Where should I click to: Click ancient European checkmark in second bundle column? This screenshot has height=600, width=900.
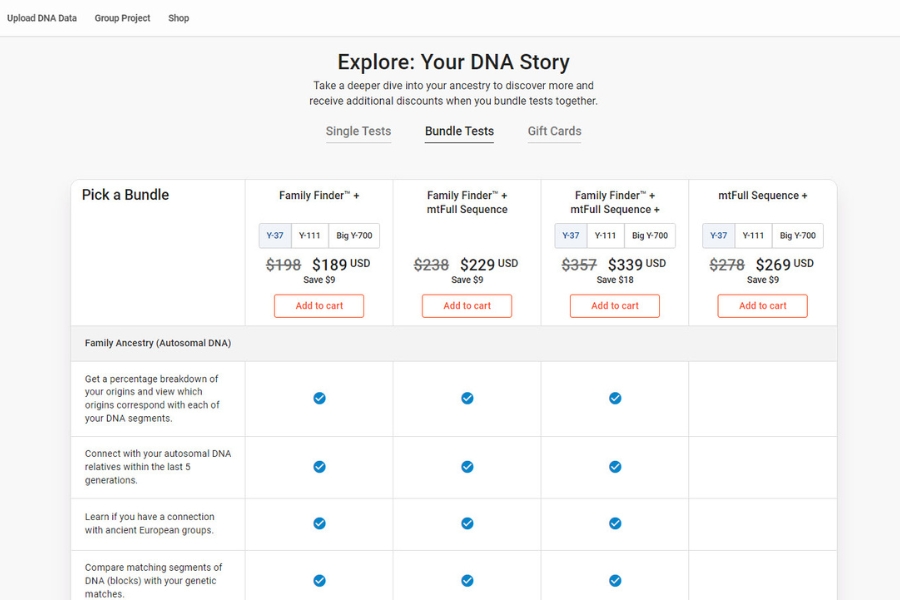(467, 523)
